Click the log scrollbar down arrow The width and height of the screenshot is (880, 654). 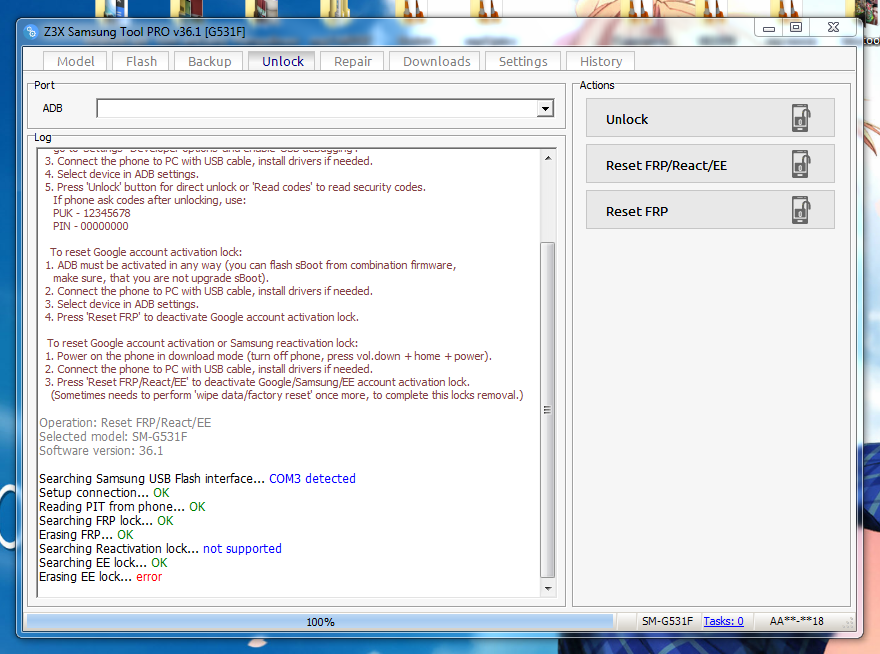coord(548,588)
